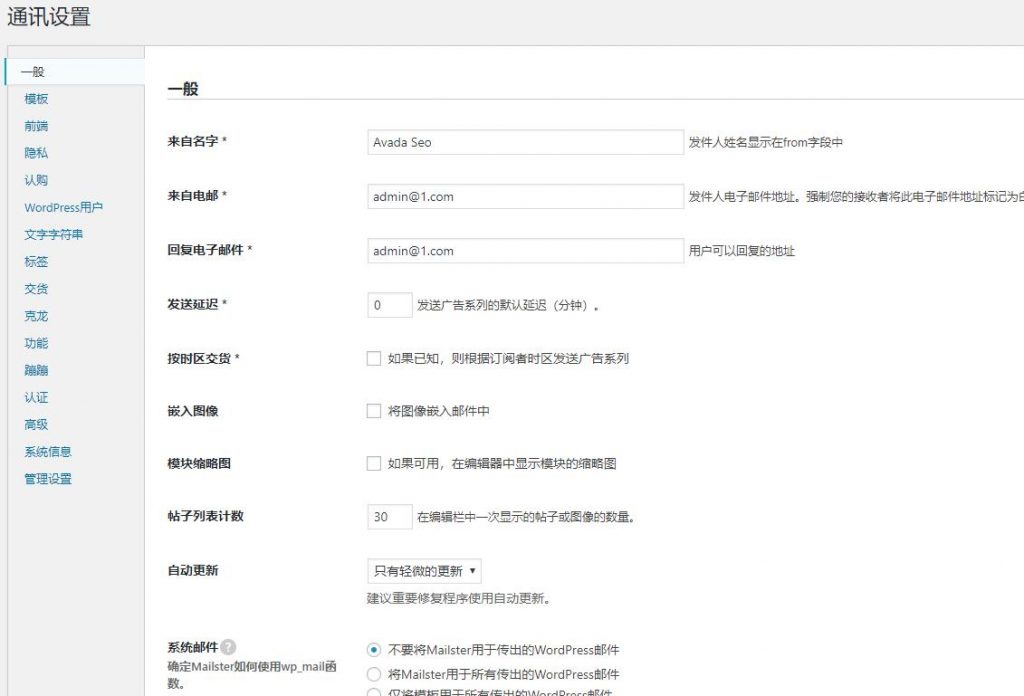1024x696 pixels.
Task: Open the 交货 settings tab
Action: point(36,289)
